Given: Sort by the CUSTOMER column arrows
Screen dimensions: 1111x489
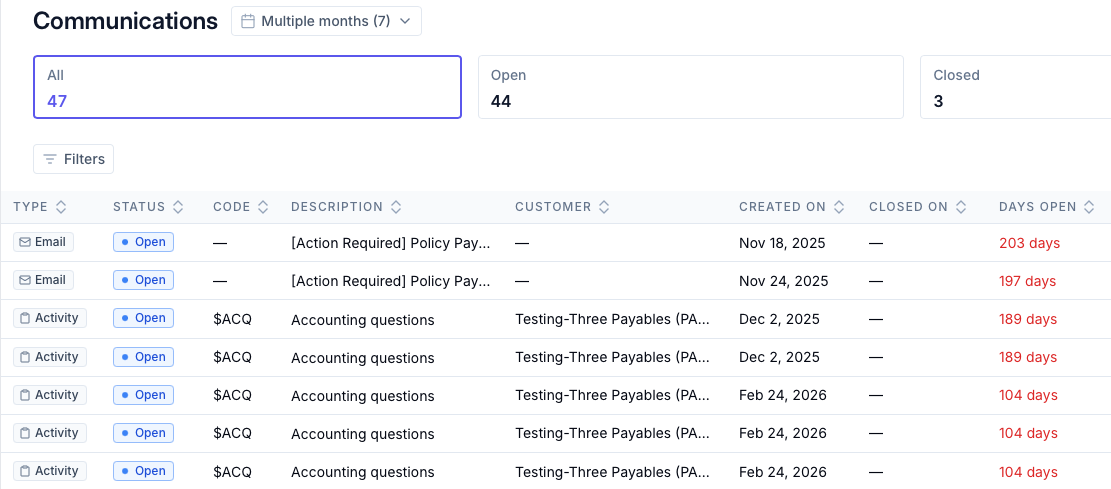Looking at the screenshot, I should (x=604, y=207).
